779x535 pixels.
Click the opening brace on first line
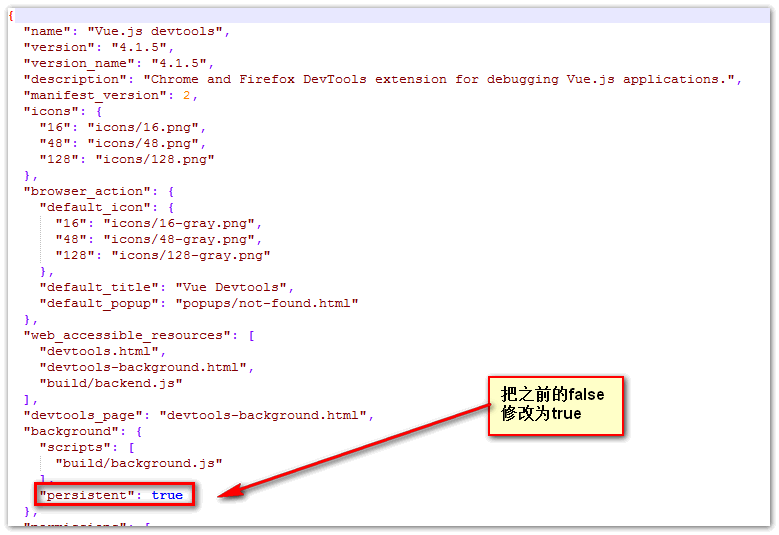pyautogui.click(x=11, y=15)
